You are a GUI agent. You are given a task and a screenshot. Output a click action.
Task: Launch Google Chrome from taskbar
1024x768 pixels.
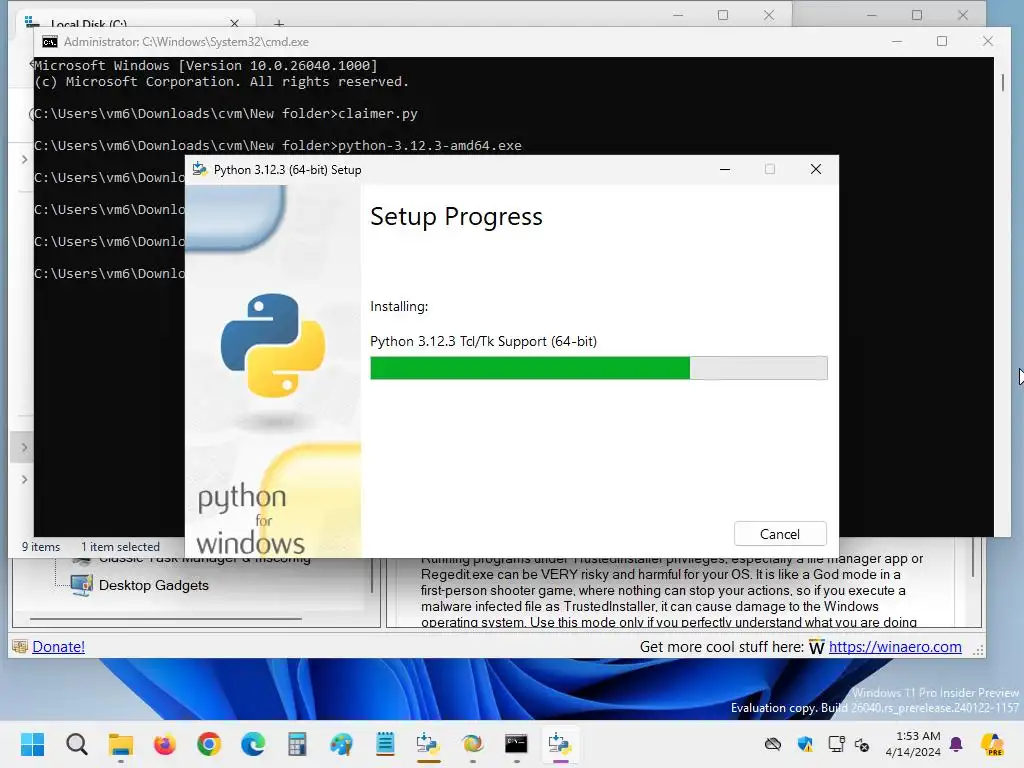tap(209, 744)
